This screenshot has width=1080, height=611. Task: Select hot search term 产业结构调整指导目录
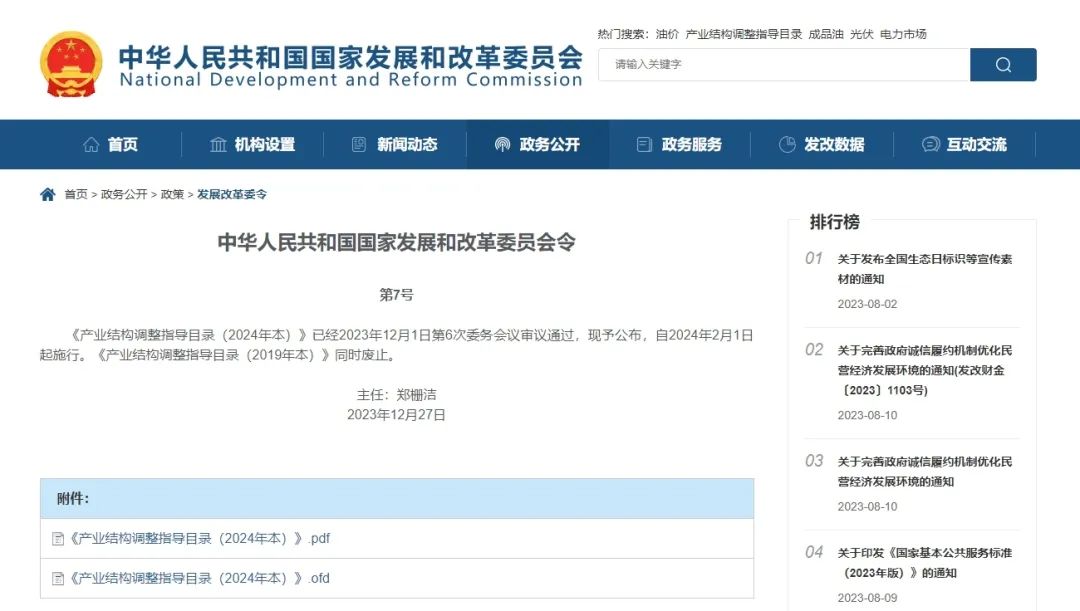pyautogui.click(x=743, y=34)
